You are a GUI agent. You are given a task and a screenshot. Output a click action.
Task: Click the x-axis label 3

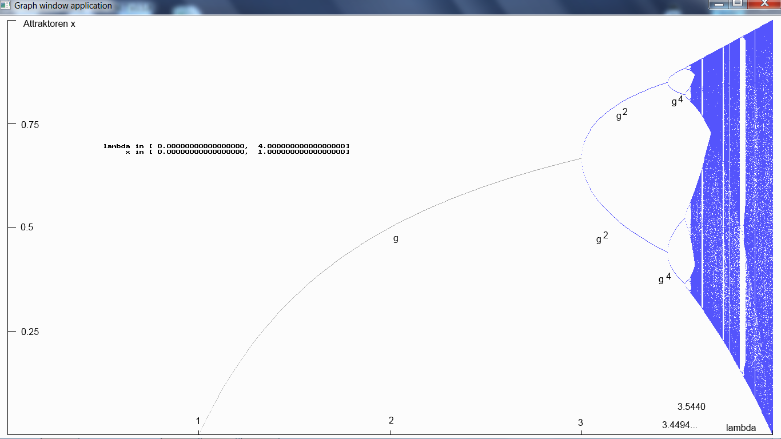(580, 423)
